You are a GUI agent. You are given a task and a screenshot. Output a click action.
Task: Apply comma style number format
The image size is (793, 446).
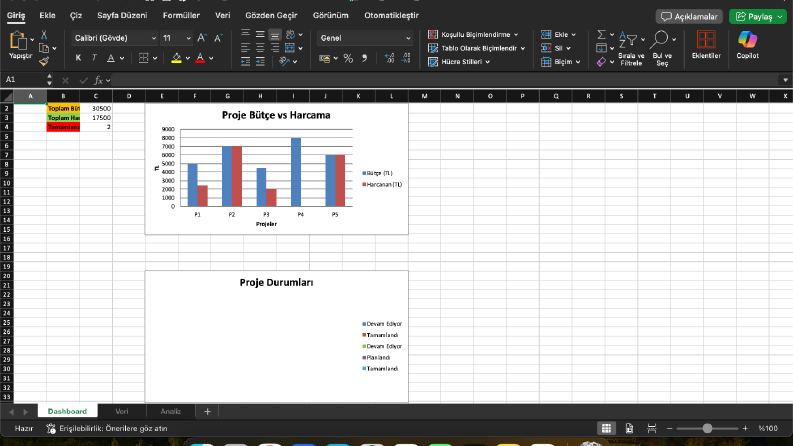pos(364,59)
